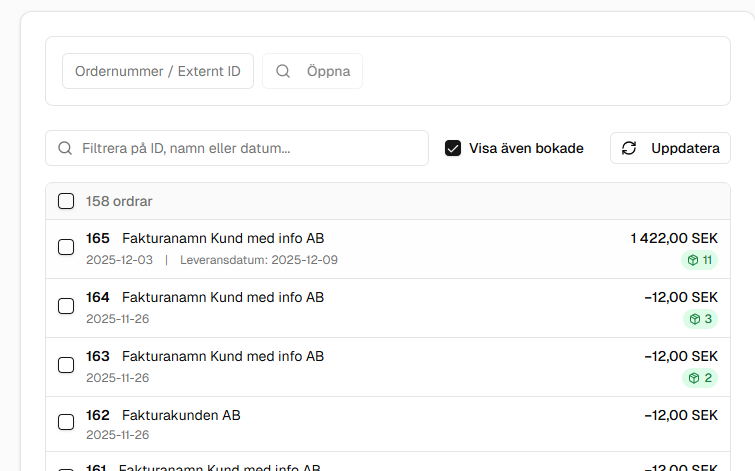Click package badge showing 11 on order 165
The width and height of the screenshot is (755, 471).
699,260
